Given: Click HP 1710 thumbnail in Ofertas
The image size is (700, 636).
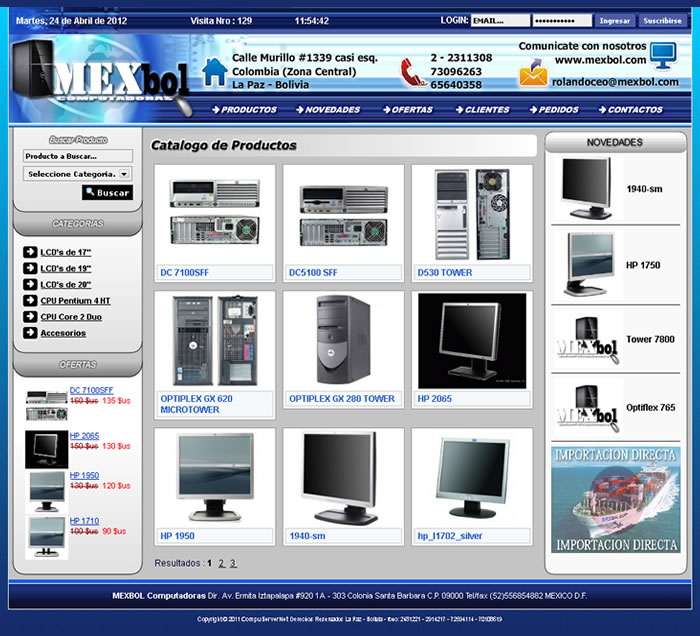Looking at the screenshot, I should pos(46,537).
